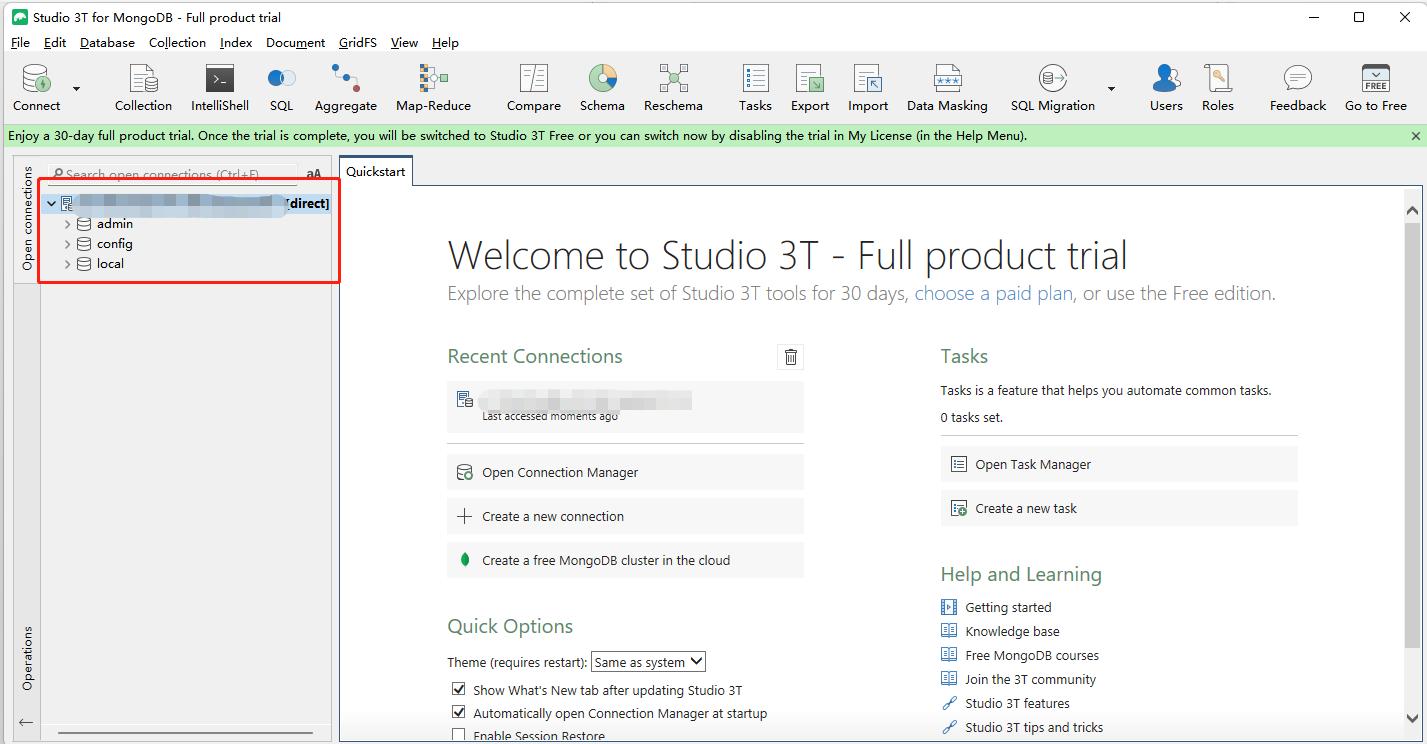
Task: Click Create a free MongoDB cluster
Action: tap(625, 560)
